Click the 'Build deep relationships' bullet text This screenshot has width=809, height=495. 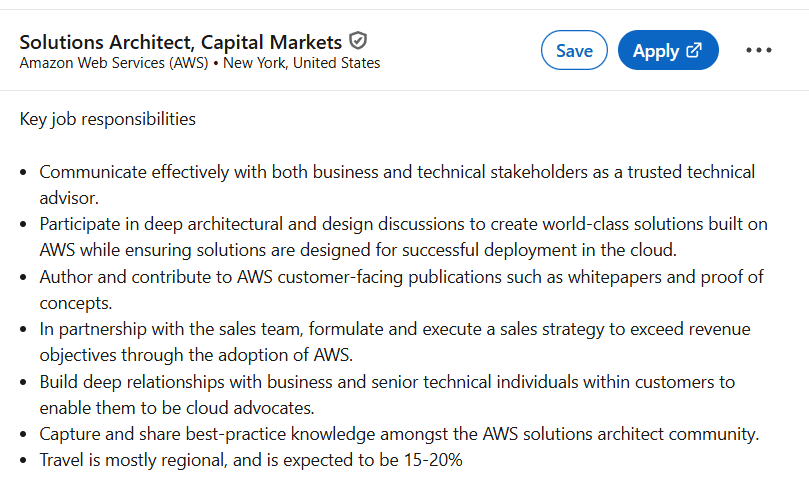387,381
